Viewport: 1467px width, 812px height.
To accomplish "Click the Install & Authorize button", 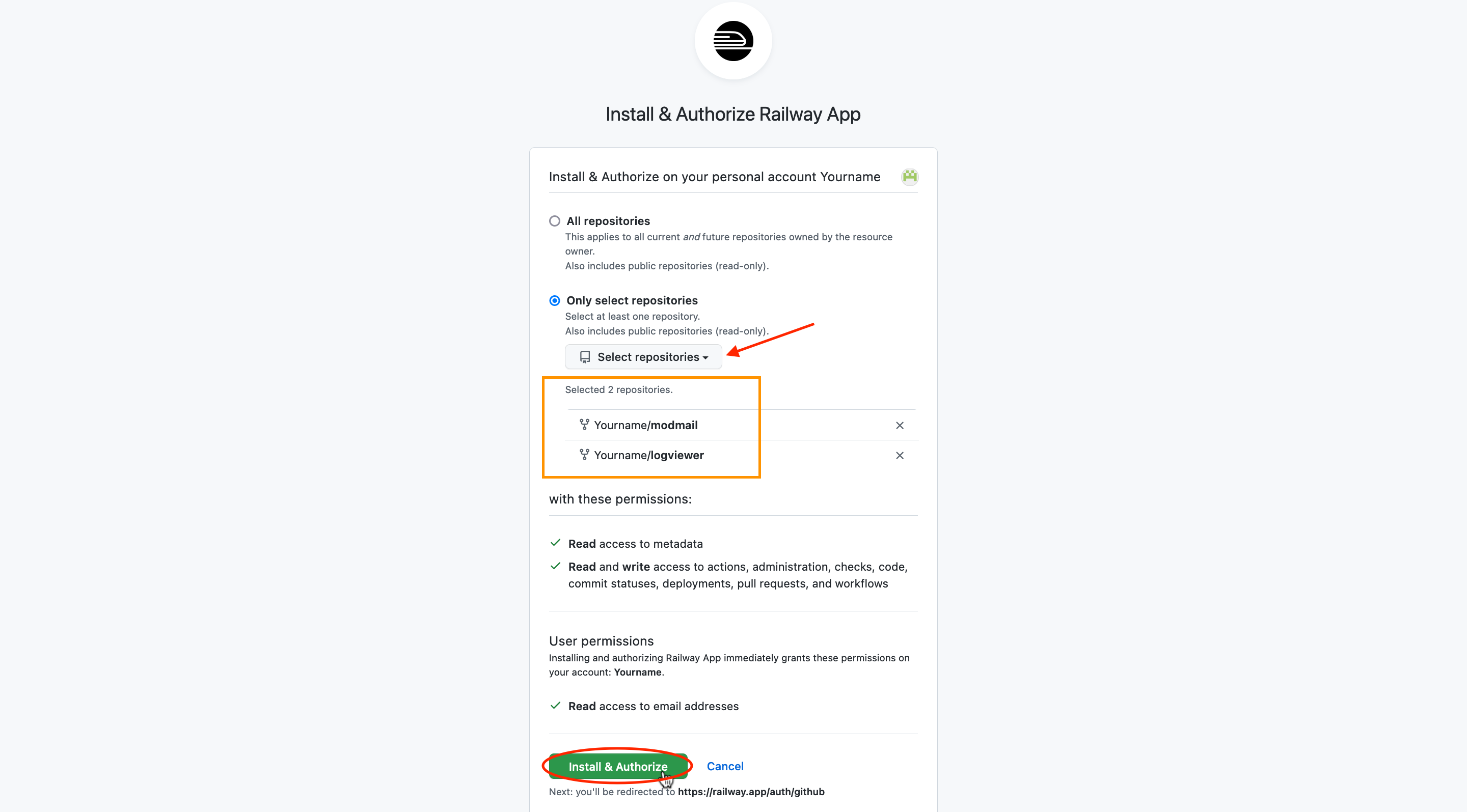I will [618, 767].
